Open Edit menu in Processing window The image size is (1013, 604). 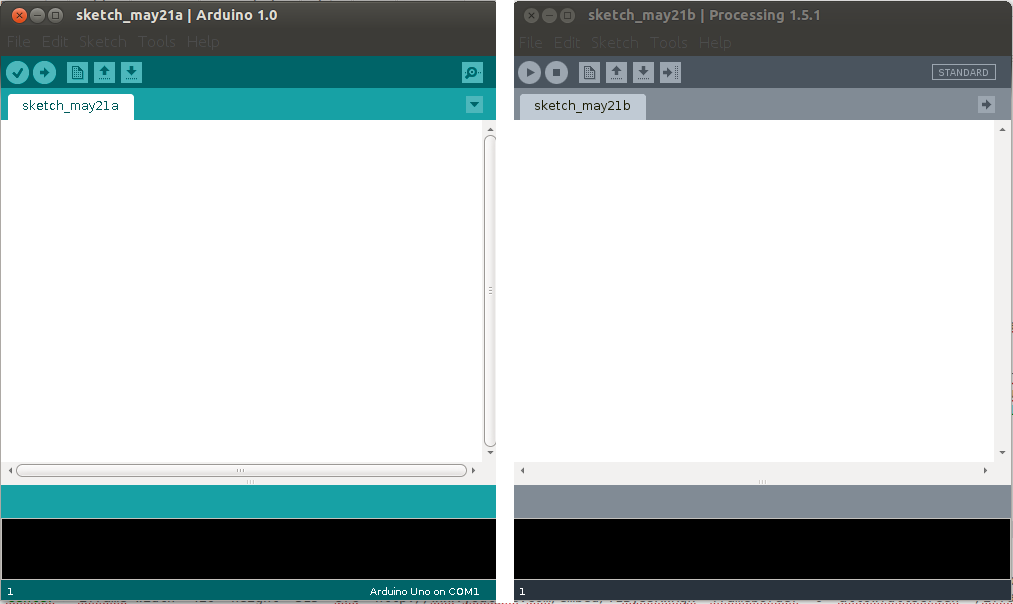(x=567, y=43)
